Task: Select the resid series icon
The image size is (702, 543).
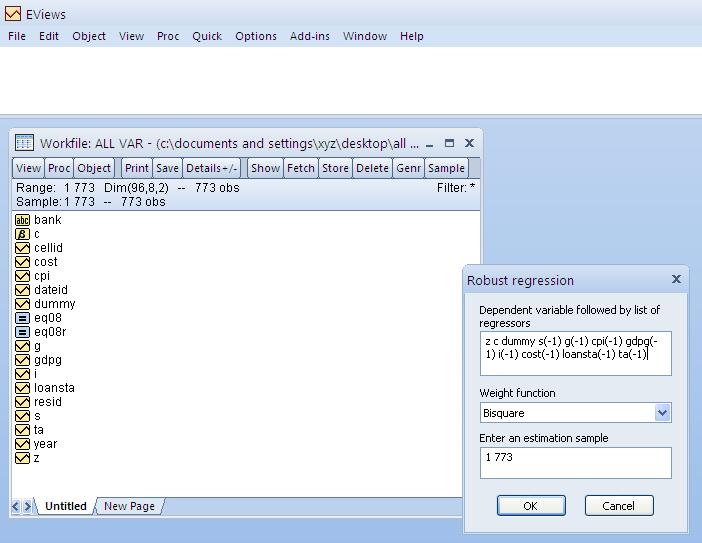Action: click(22, 402)
